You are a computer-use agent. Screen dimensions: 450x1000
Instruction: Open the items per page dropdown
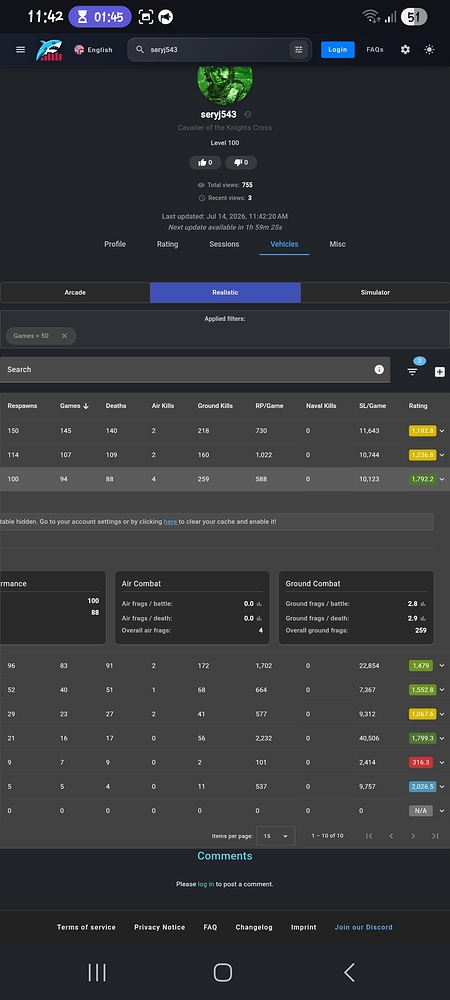pyautogui.click(x=277, y=835)
